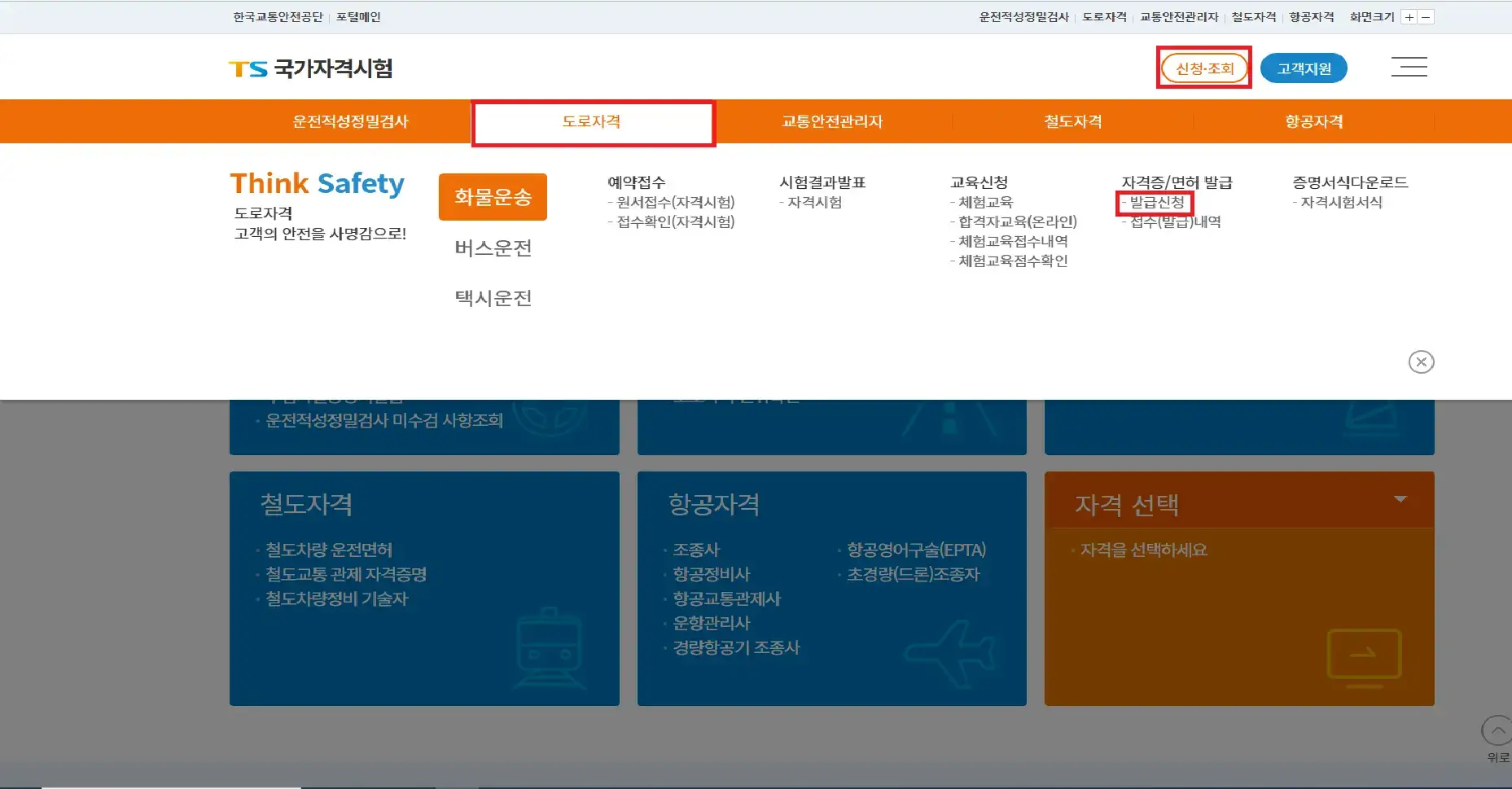The height and width of the screenshot is (789, 1512).
Task: Click the 철도자격 card title
Action: click(x=306, y=504)
